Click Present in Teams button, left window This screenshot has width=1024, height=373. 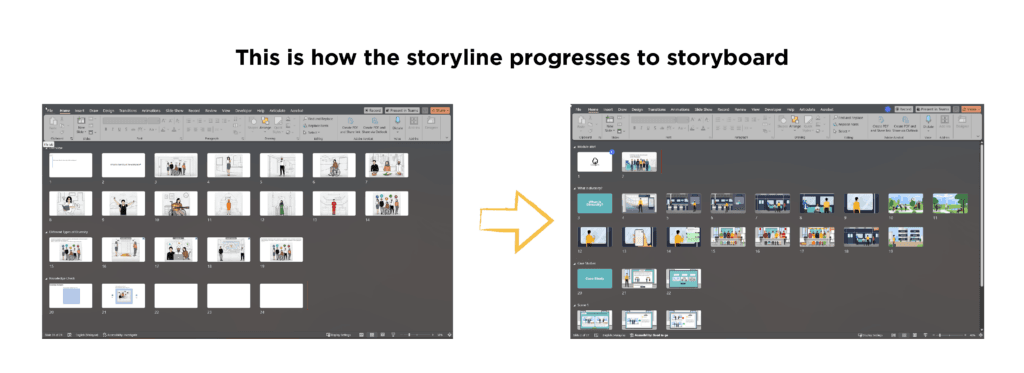(x=402, y=110)
